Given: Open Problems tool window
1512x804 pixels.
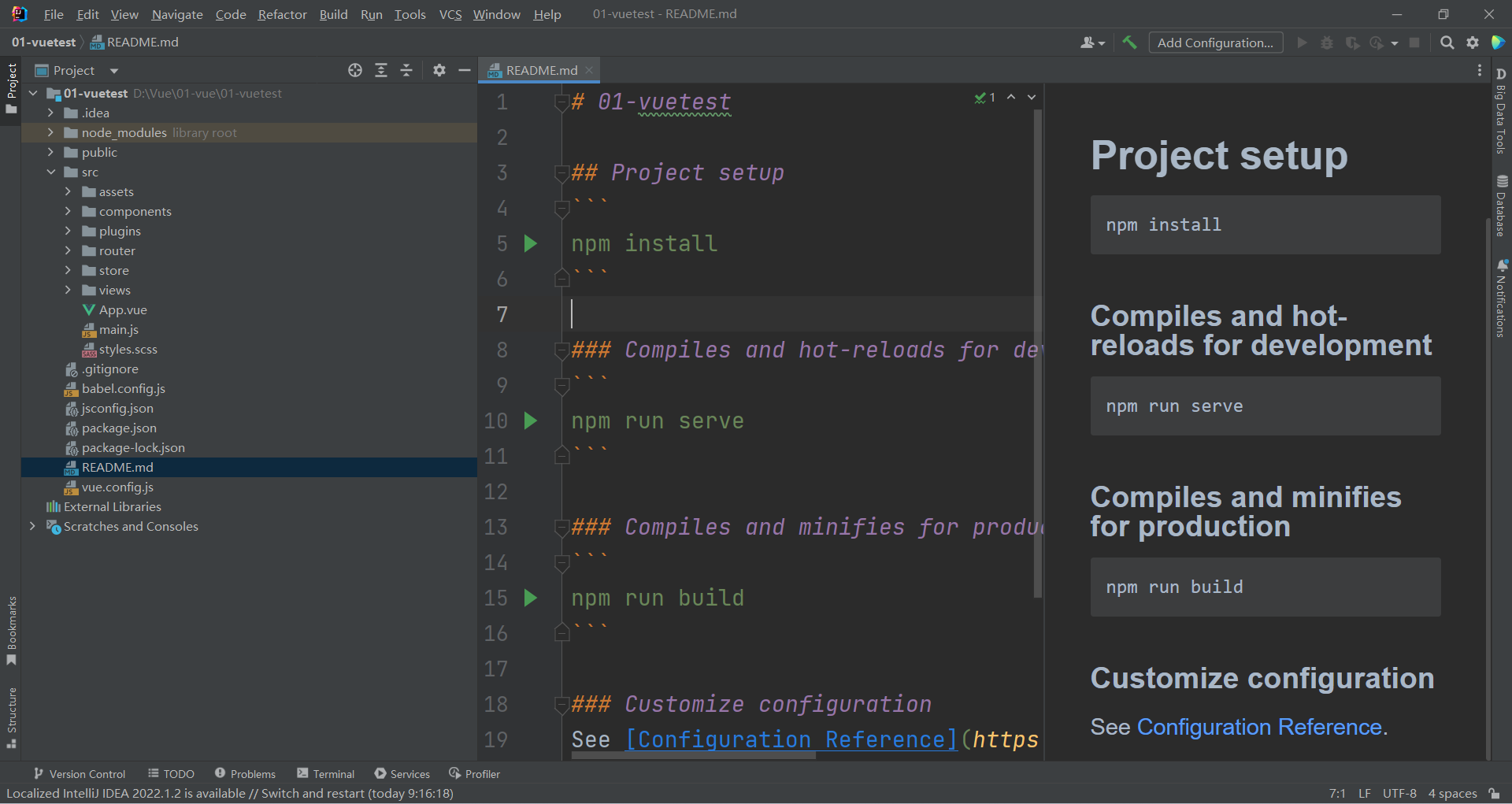Looking at the screenshot, I should tap(245, 774).
